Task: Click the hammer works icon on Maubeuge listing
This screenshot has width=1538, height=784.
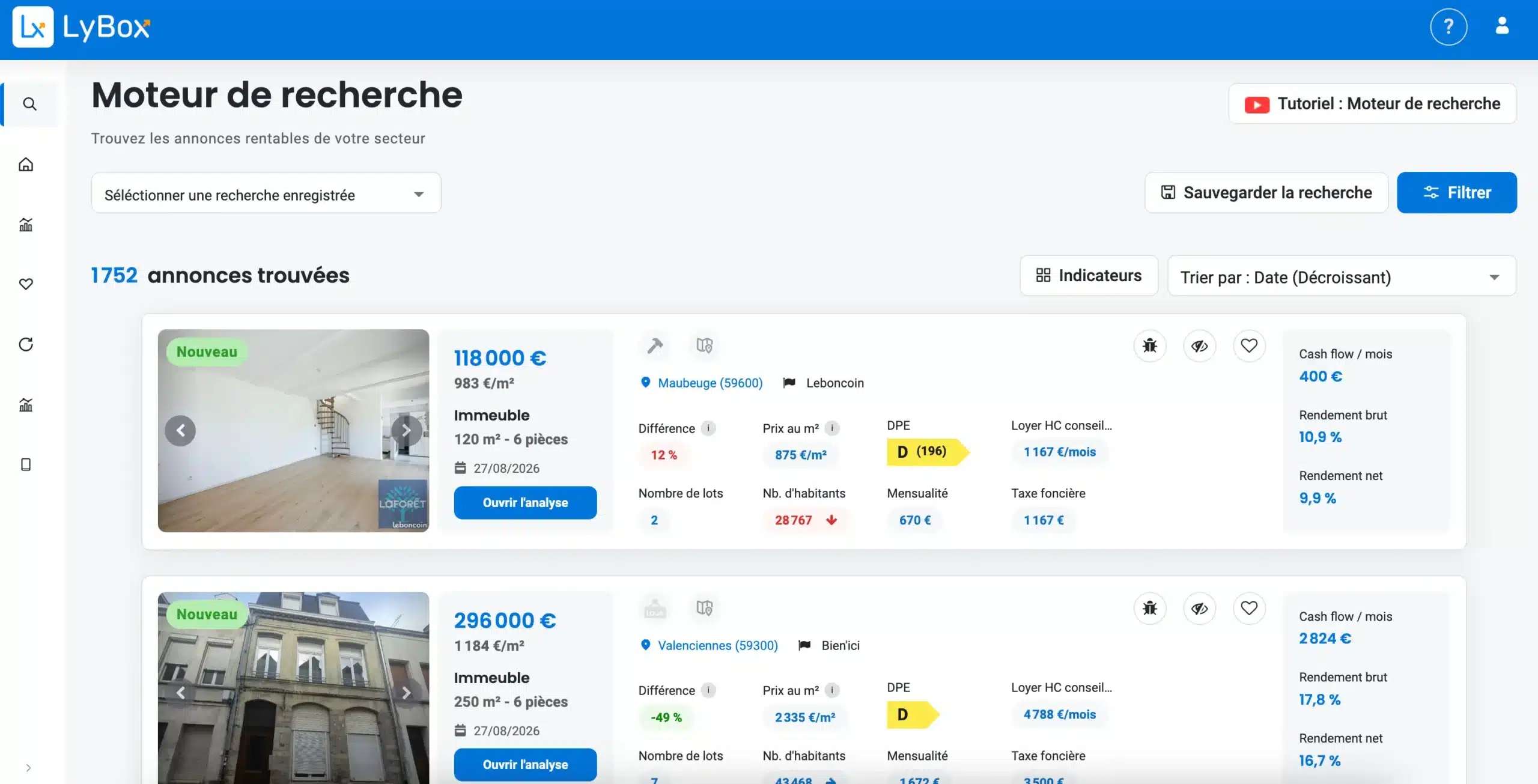Action: 655,345
